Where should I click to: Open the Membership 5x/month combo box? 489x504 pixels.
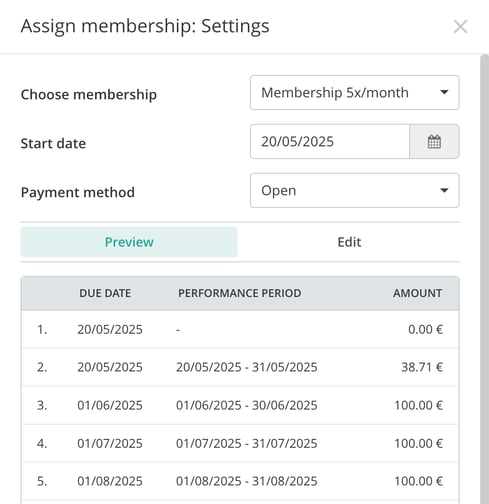(355, 93)
